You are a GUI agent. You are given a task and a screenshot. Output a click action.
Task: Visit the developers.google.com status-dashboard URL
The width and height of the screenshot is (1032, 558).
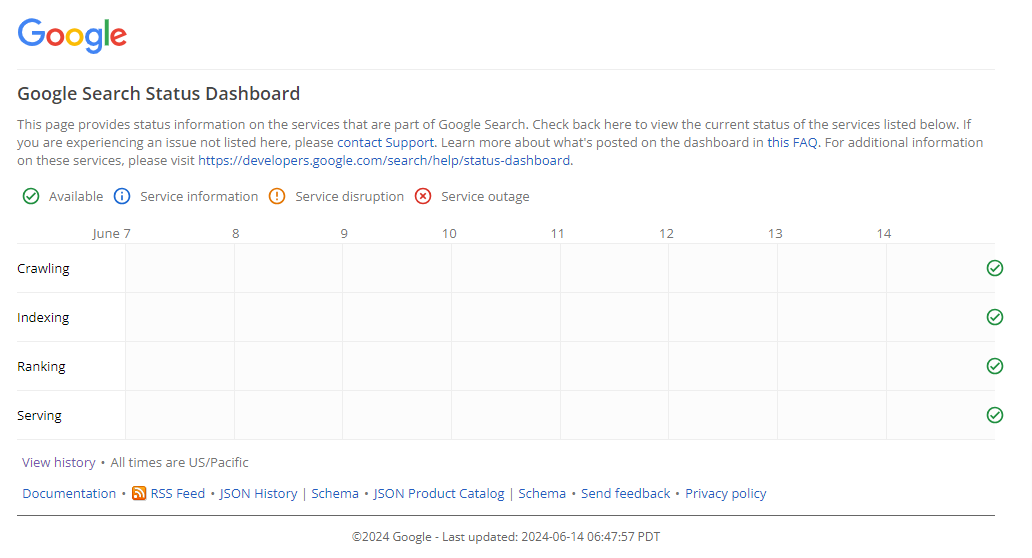click(384, 161)
